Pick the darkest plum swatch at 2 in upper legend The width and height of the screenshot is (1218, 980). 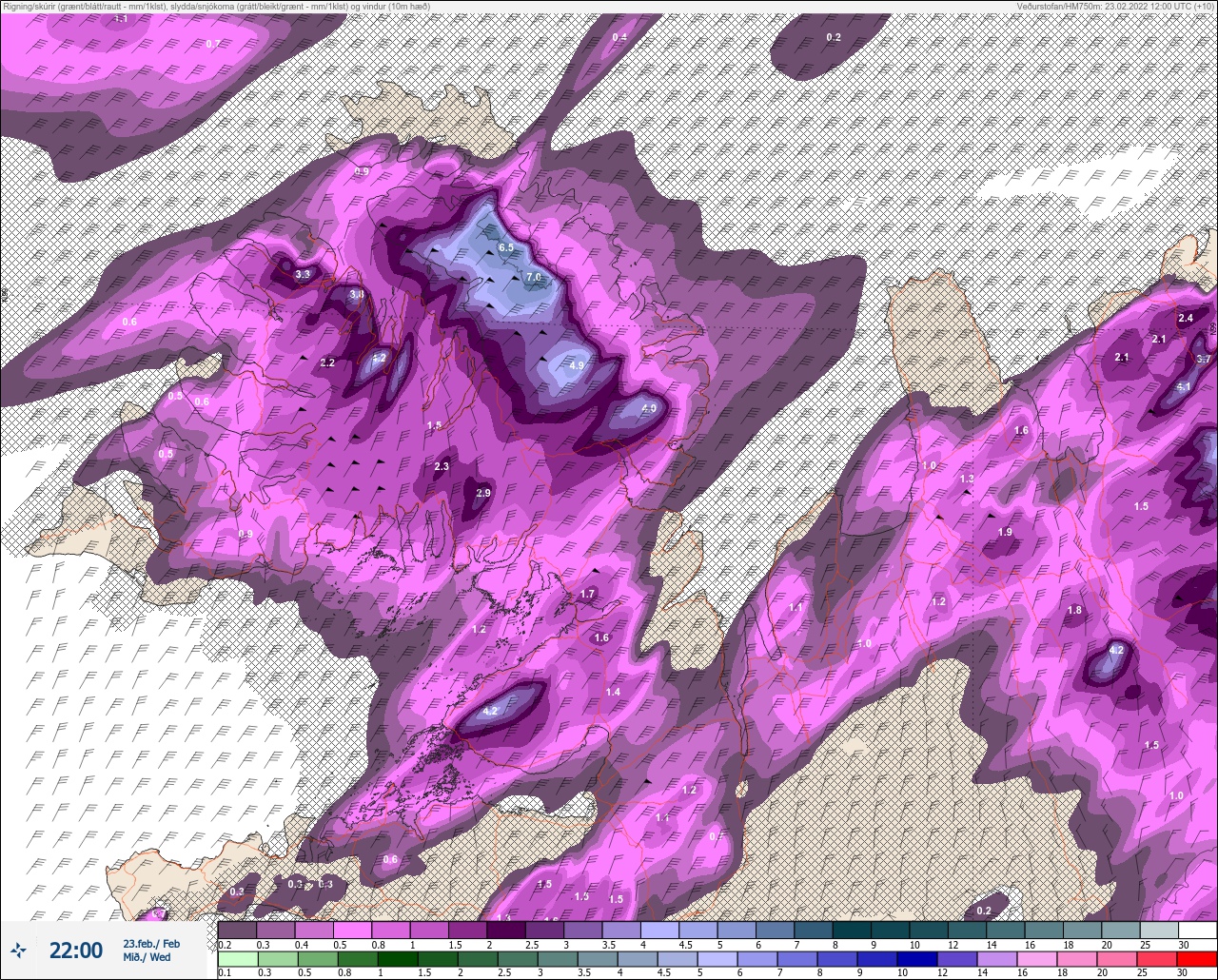(506, 930)
